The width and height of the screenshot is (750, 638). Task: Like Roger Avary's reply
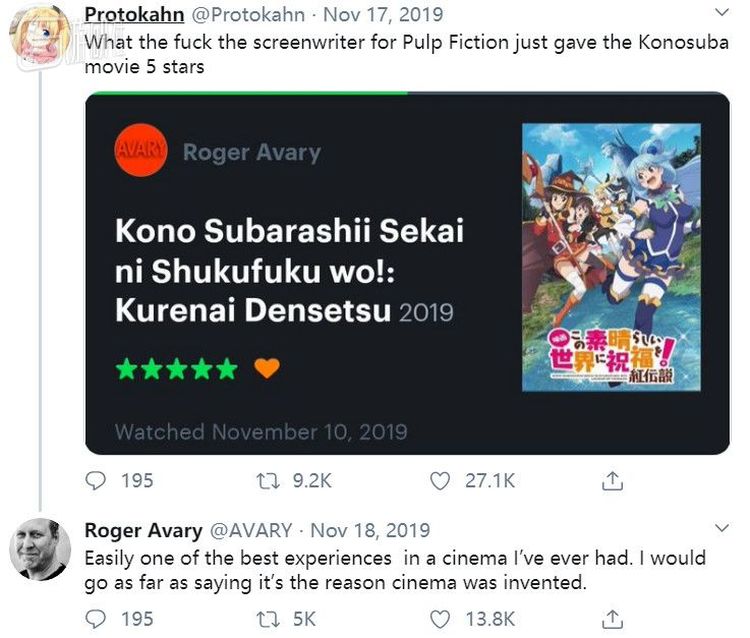(x=440, y=619)
